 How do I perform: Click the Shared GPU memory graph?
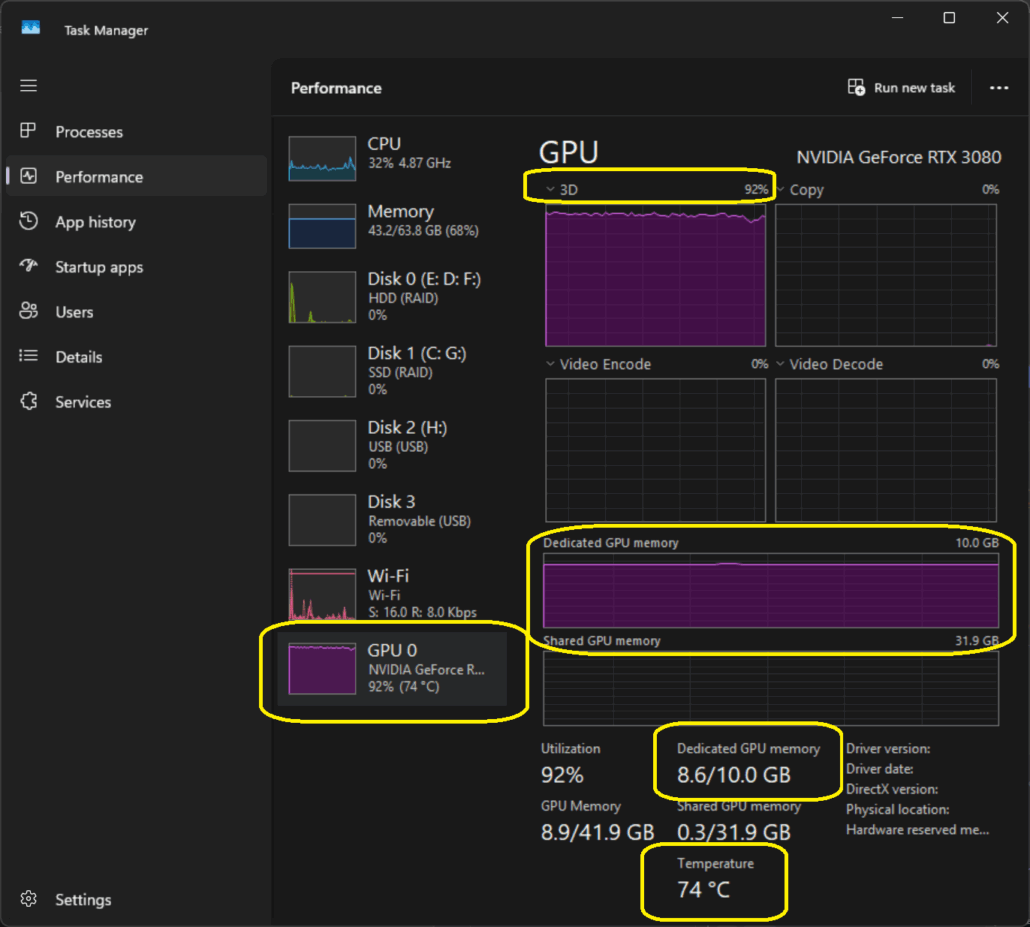pos(771,689)
